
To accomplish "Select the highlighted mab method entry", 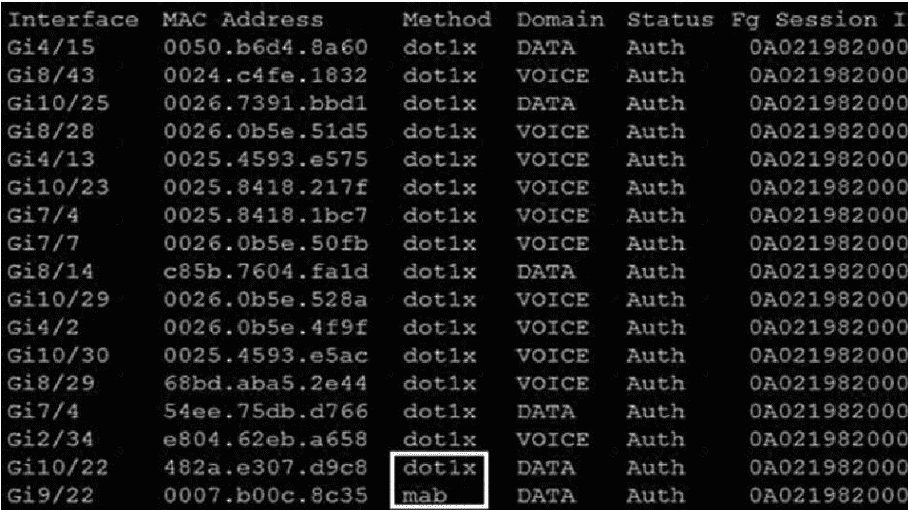I will (425, 496).
